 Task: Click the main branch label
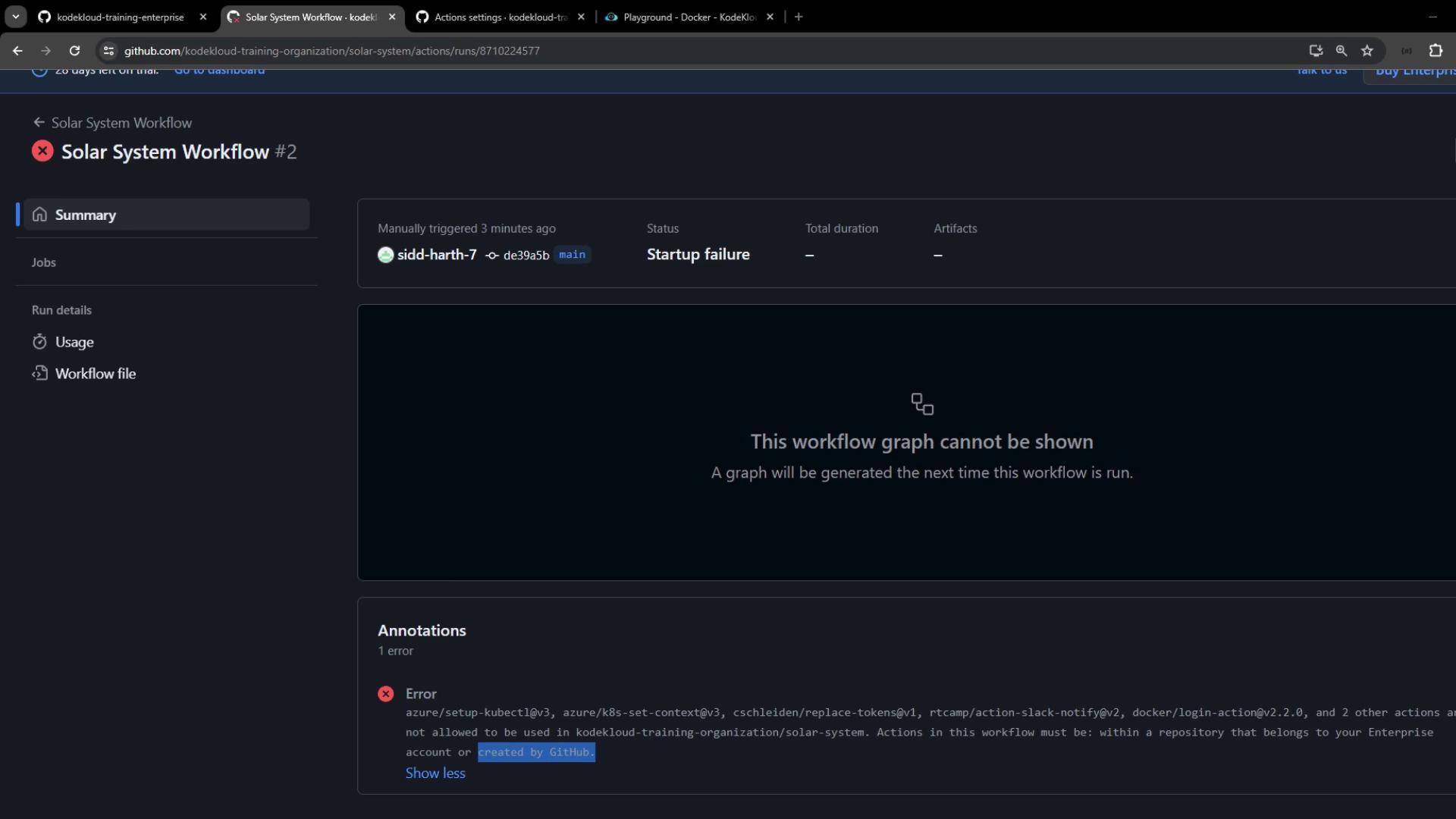click(572, 255)
